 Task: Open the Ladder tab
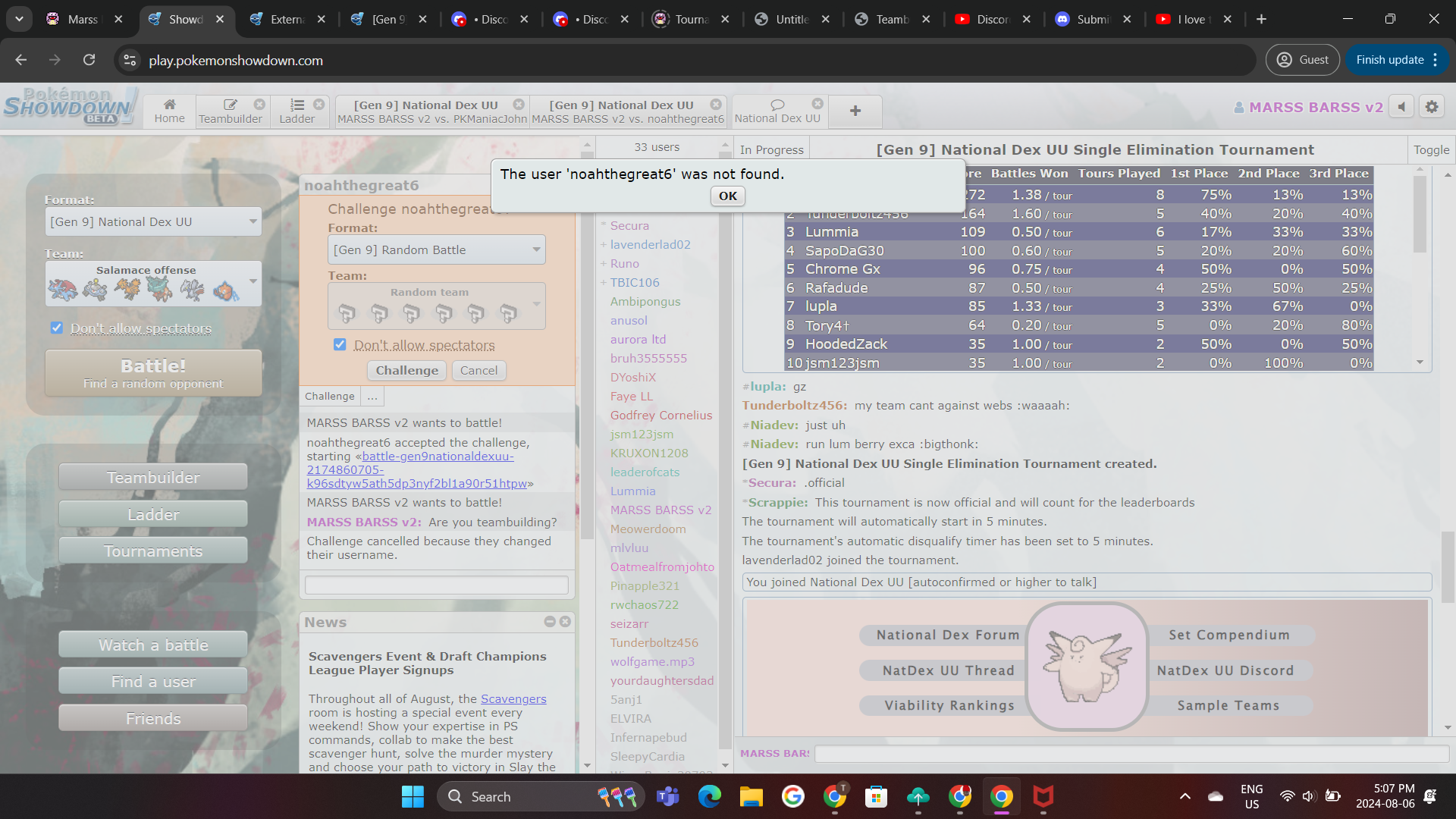297,111
